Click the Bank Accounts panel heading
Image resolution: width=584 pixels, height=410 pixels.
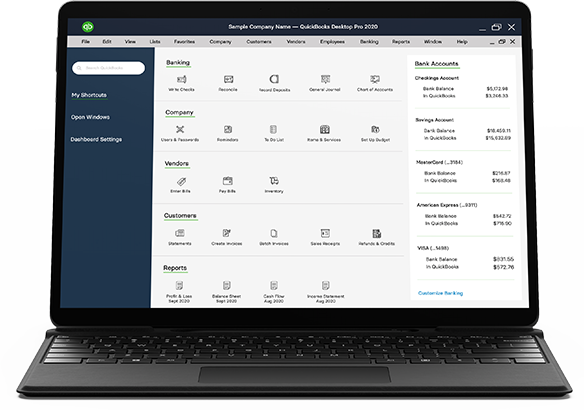click(437, 64)
